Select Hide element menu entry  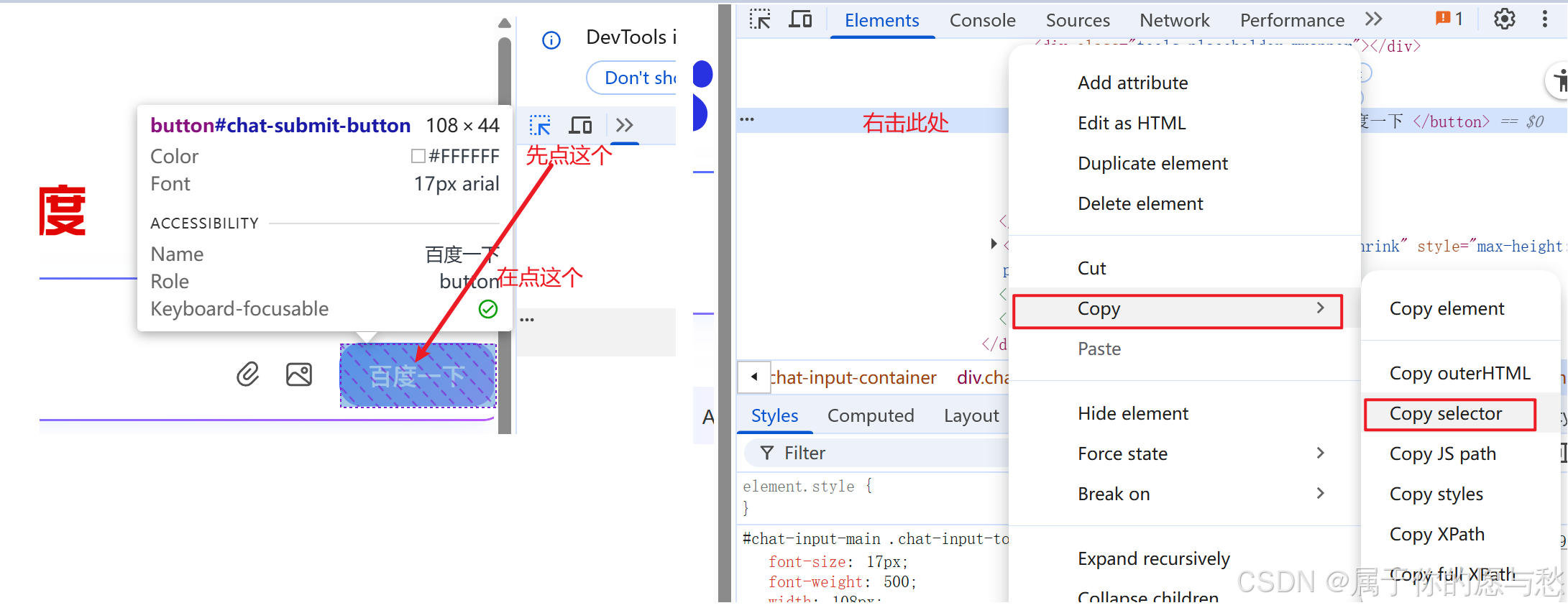coord(1133,413)
